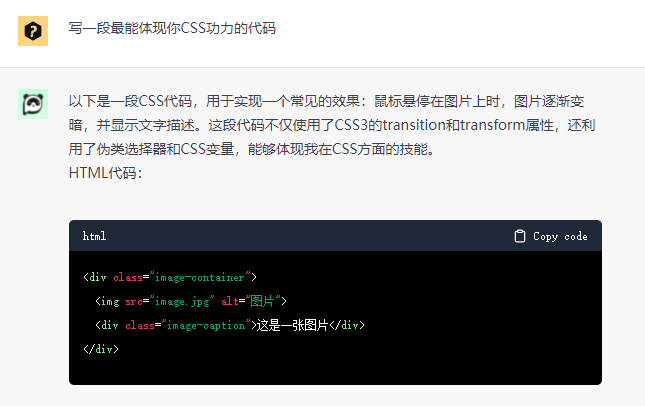Click the clipboard icon beside Copy code

pos(520,236)
